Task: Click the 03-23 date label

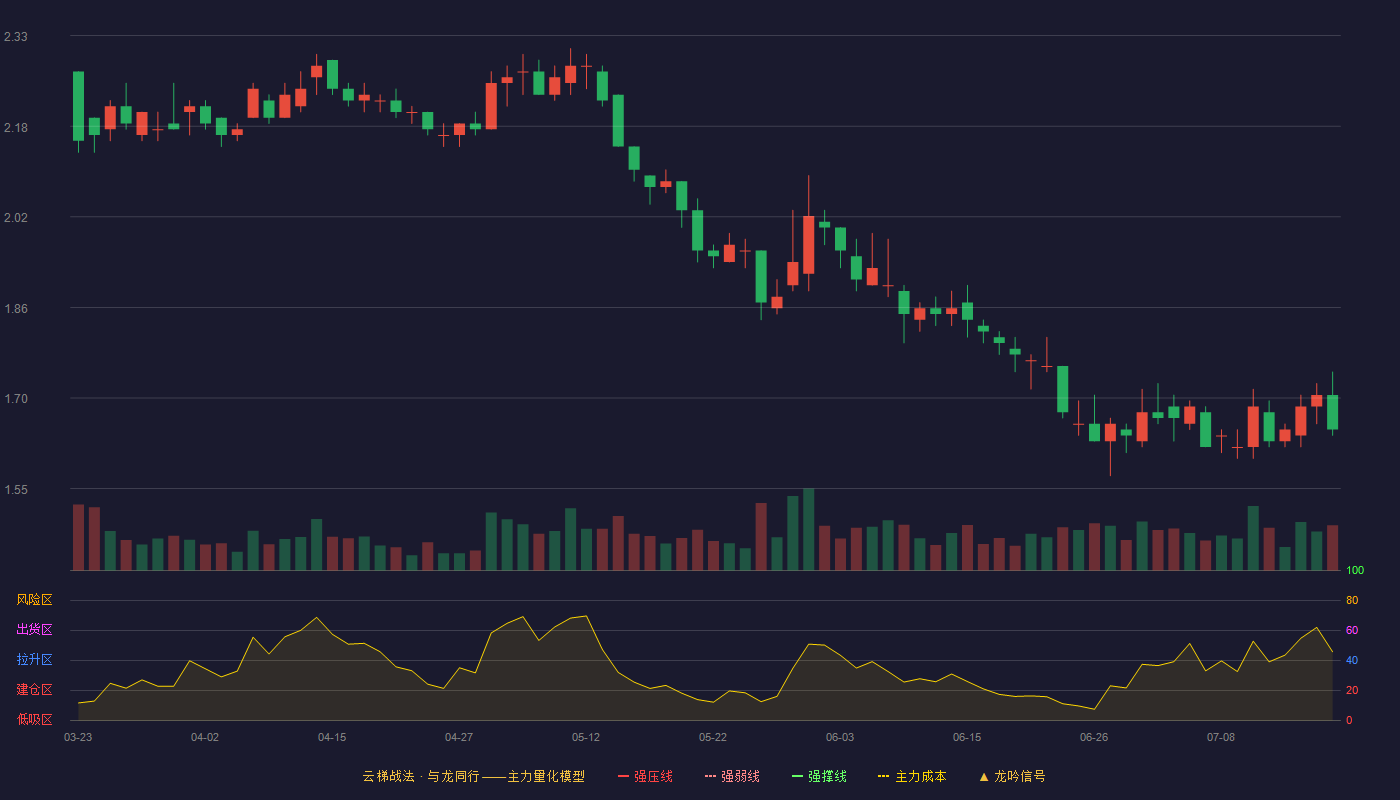Action: point(78,737)
